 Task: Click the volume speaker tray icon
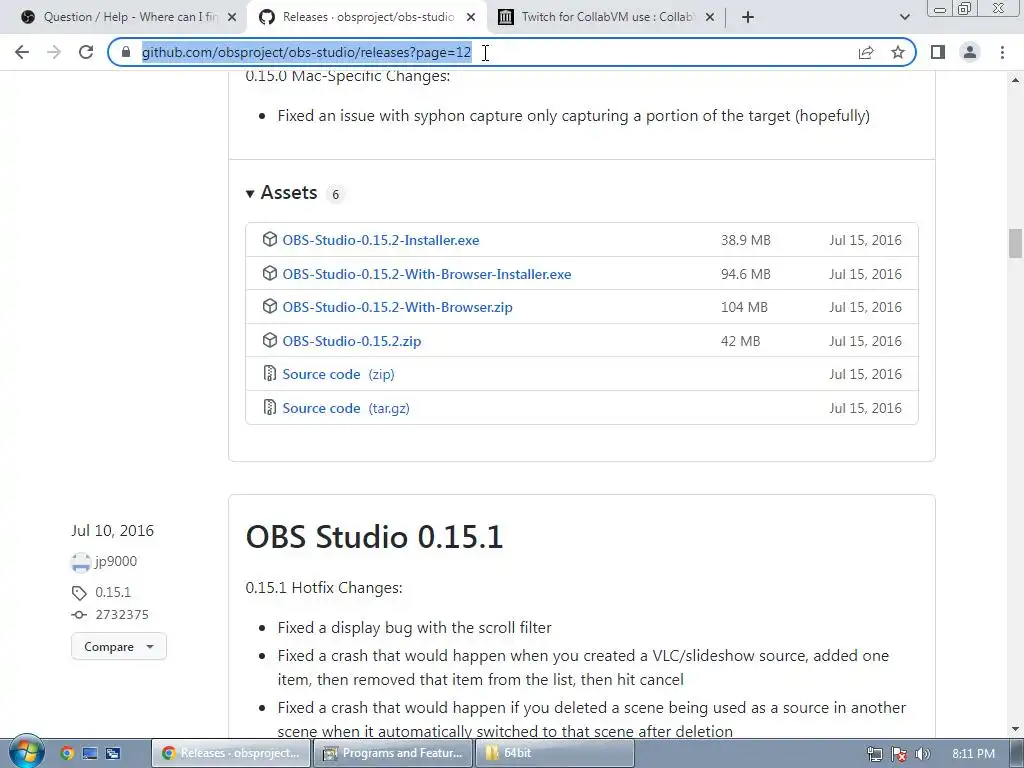tap(923, 754)
